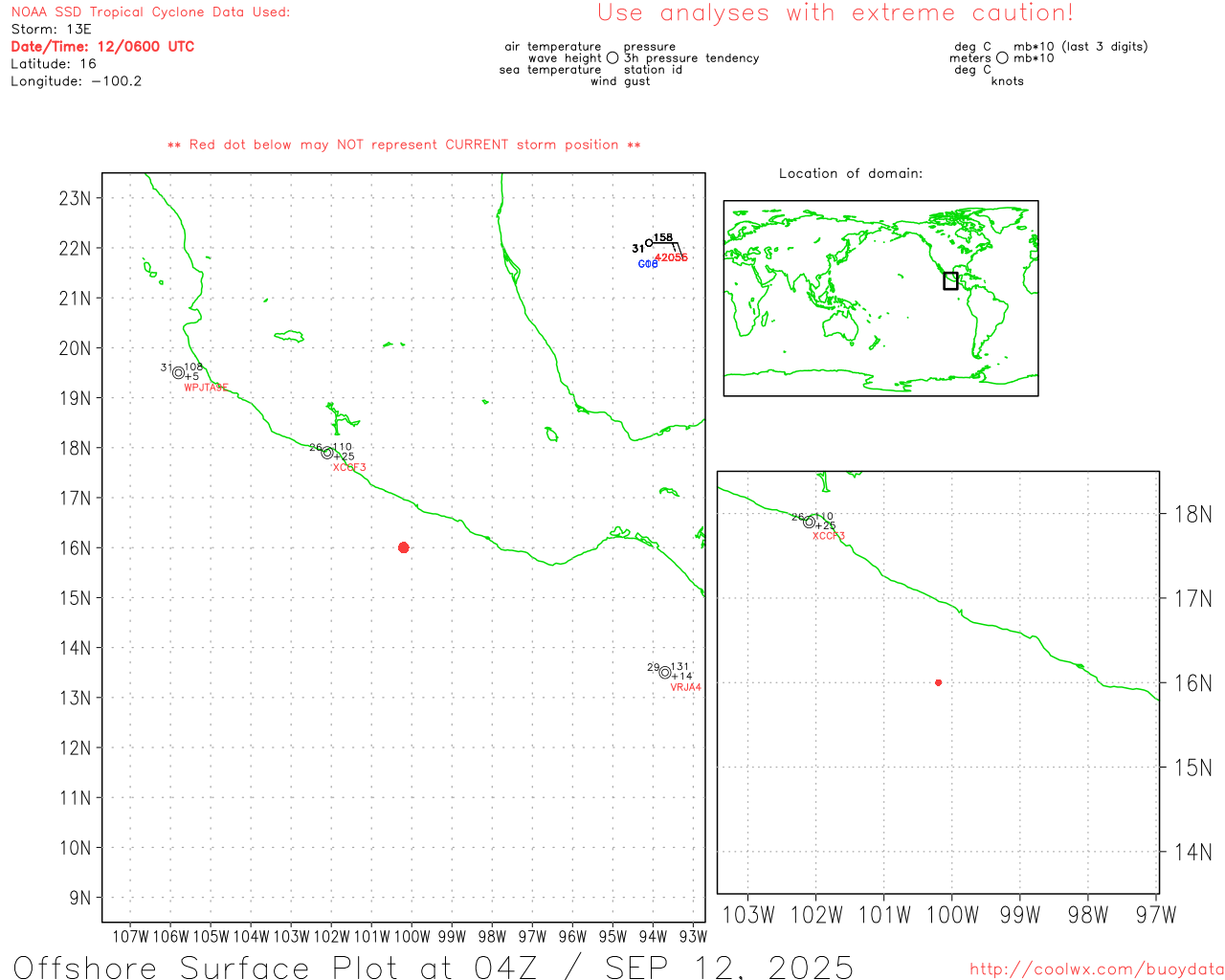Open the coolwx.com/buoydata link
This screenshot has width=1225, height=980.
coord(1097,969)
